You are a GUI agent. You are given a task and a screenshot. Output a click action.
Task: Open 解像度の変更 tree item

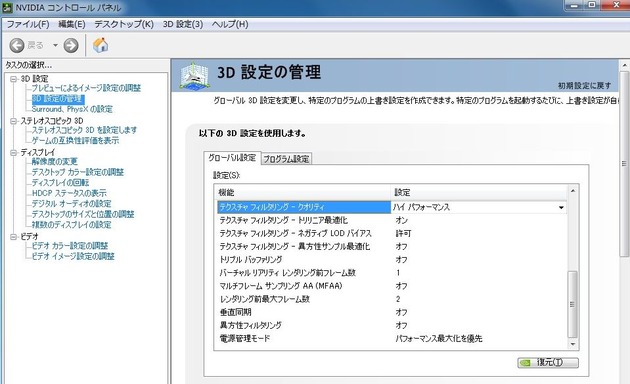tap(54, 161)
